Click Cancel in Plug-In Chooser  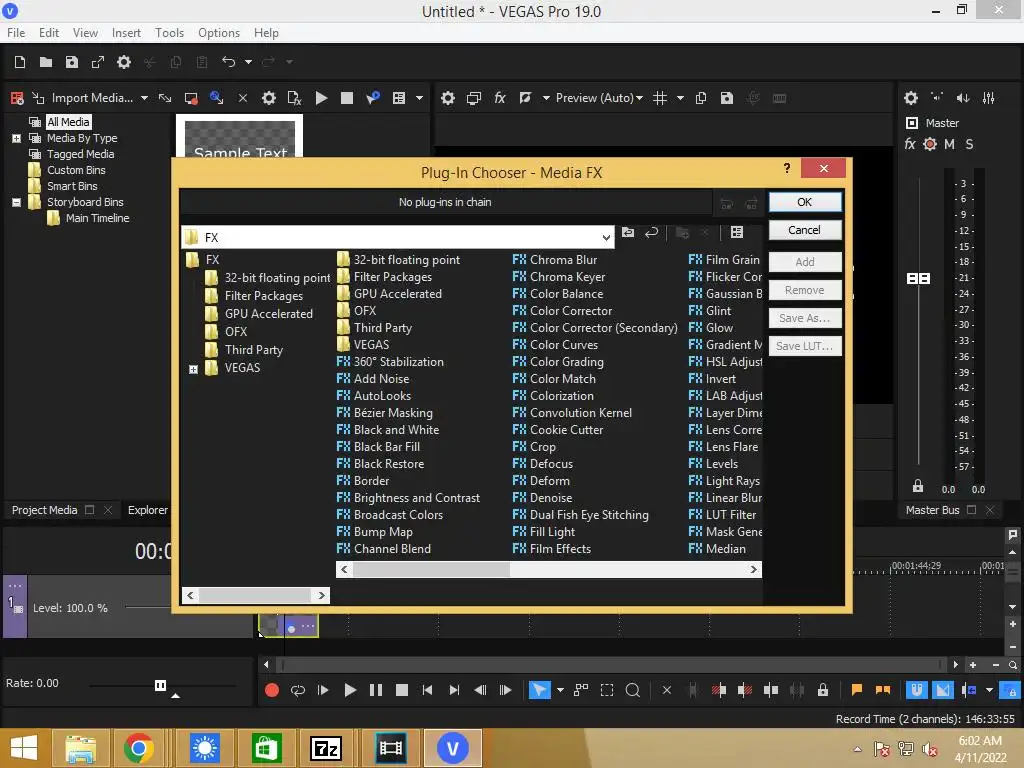click(805, 230)
